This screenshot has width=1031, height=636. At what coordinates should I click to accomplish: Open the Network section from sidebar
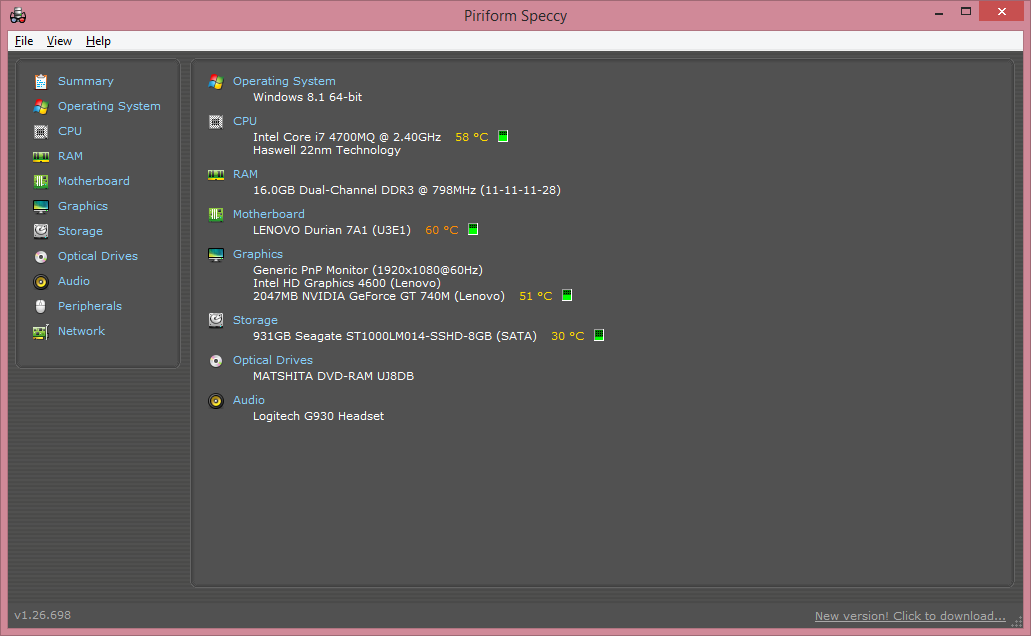[82, 331]
